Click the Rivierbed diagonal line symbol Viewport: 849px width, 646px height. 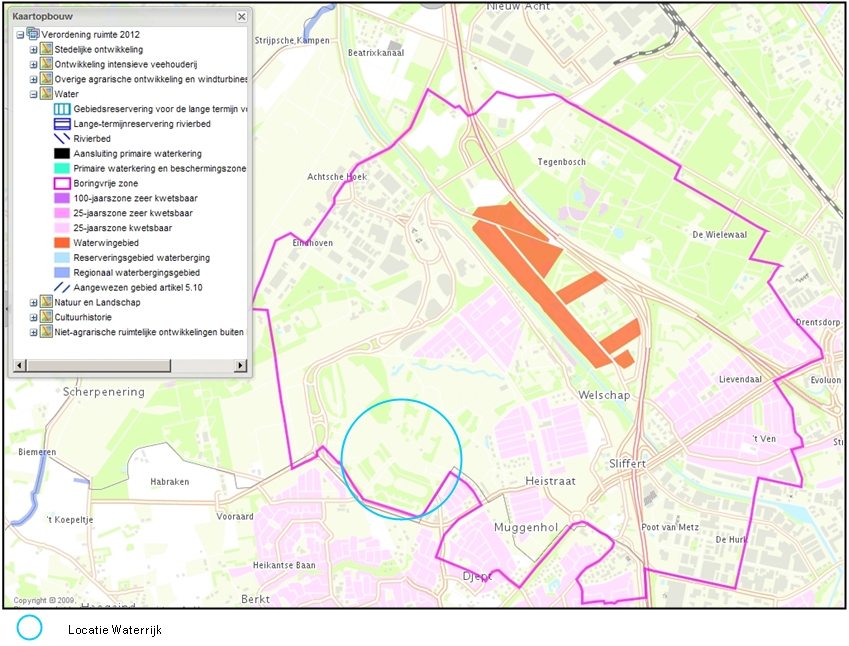click(60, 139)
